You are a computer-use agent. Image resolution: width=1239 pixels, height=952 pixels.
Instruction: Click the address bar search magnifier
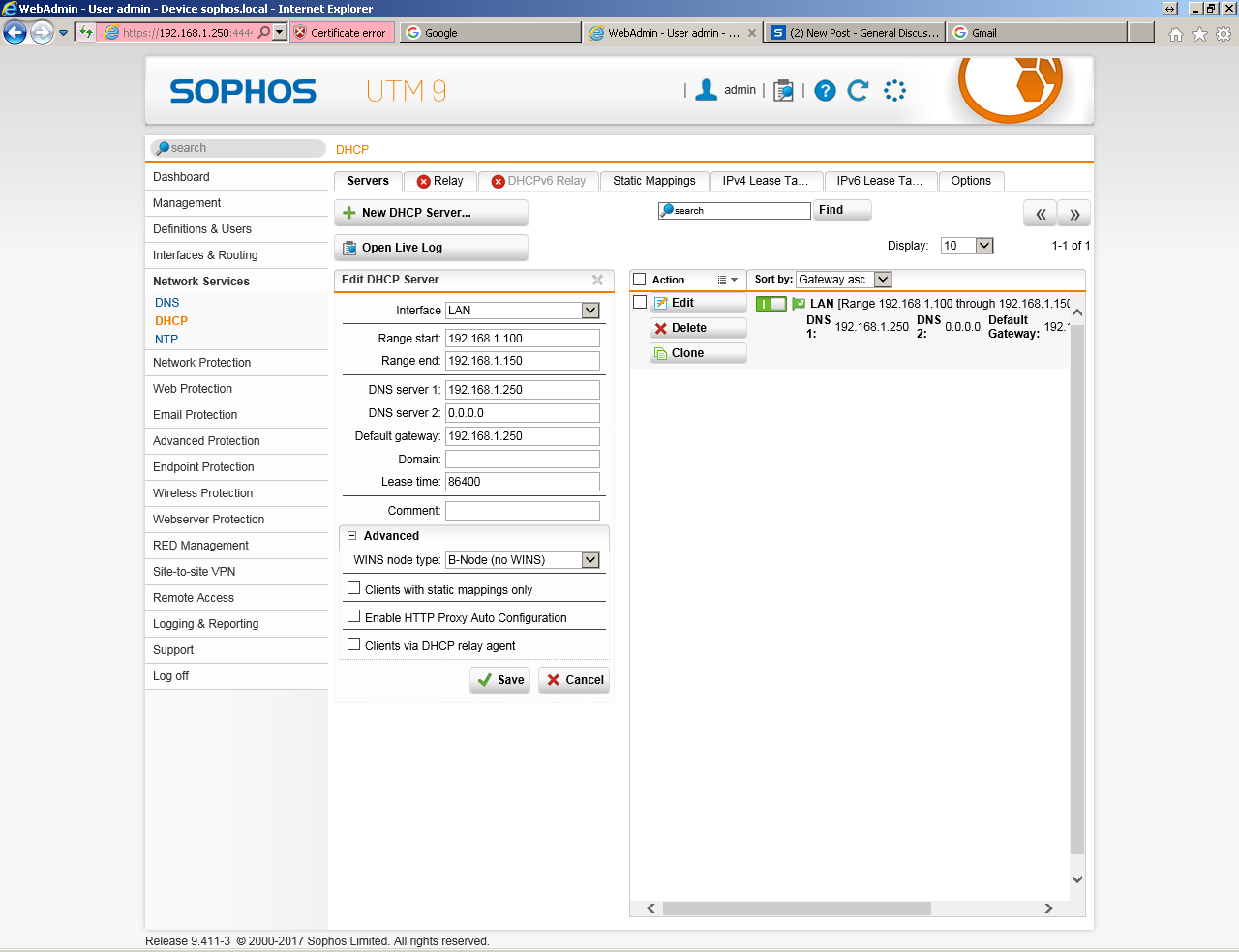[264, 32]
